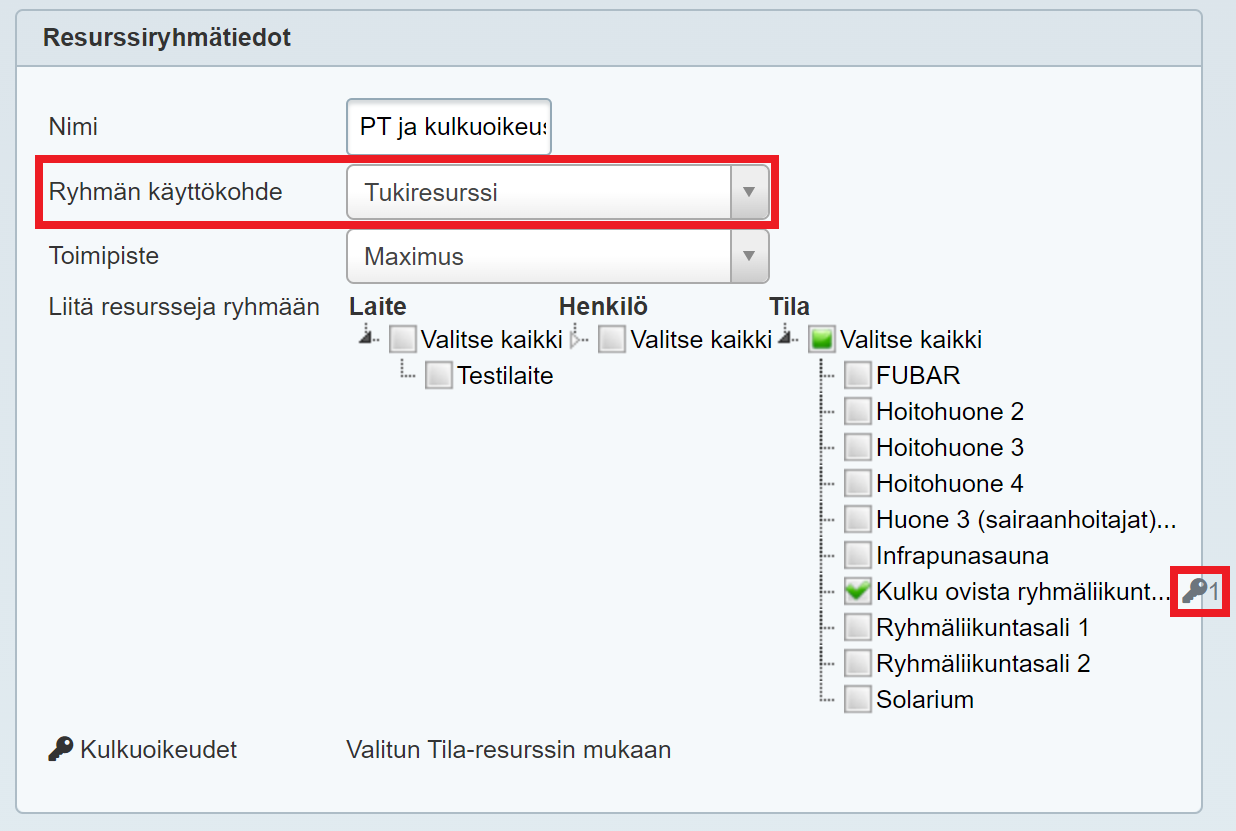Click the Huone 3 (sairaanhoitajat) item
Image resolution: width=1236 pixels, height=831 pixels.
1023,520
